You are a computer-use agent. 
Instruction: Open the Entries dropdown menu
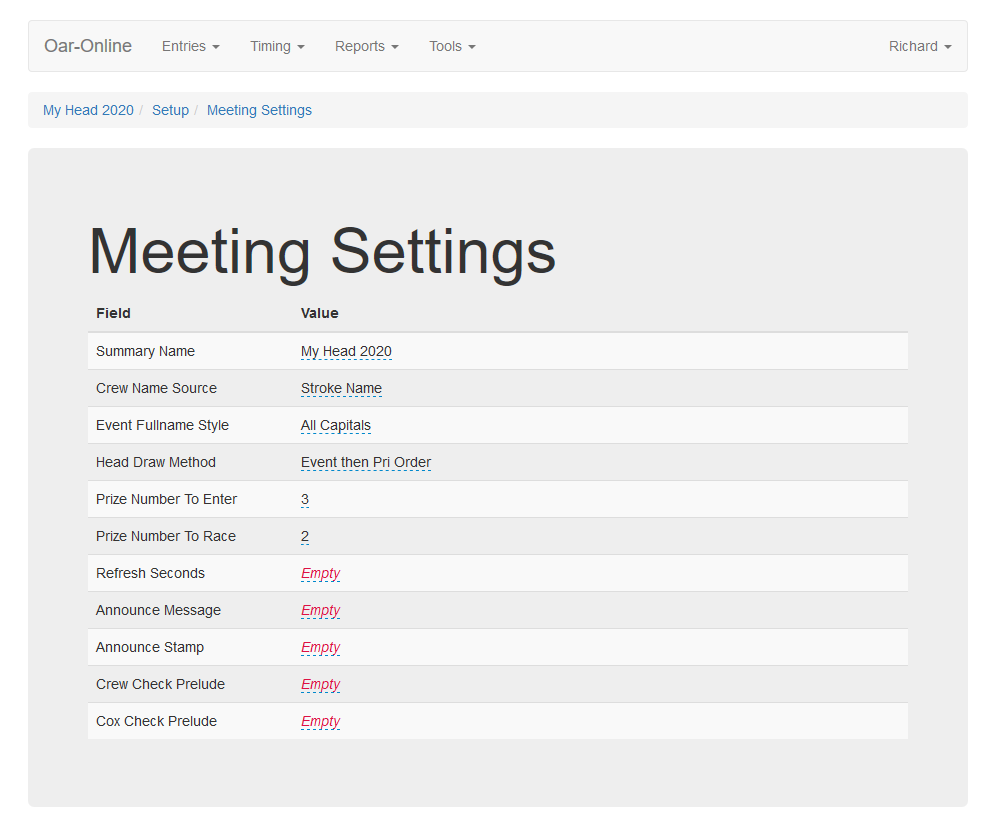click(x=190, y=46)
